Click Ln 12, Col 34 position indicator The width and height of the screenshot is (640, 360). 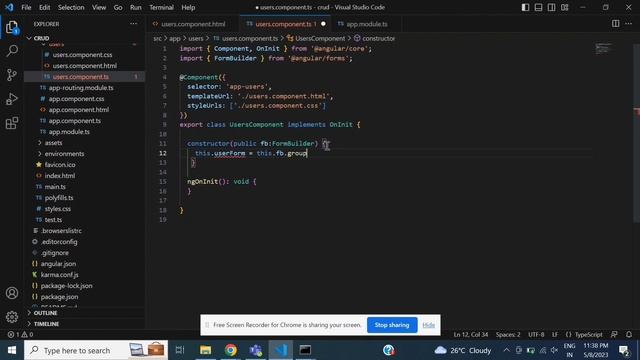tap(471, 334)
